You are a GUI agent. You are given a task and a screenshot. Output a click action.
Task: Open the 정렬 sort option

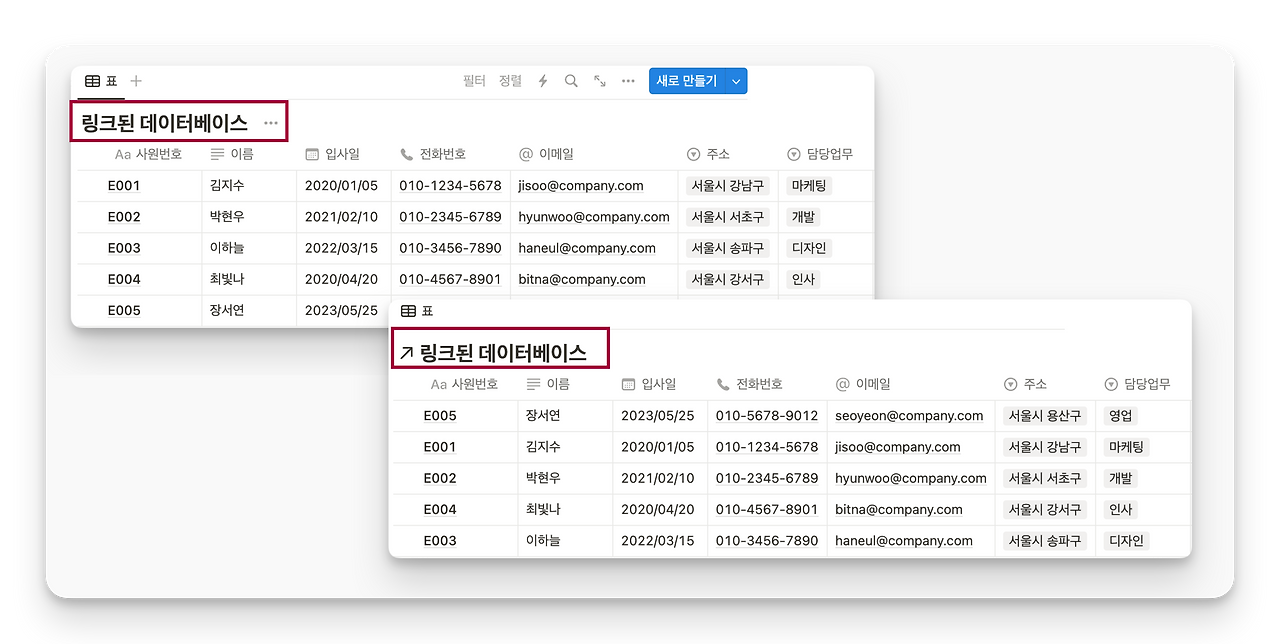click(510, 81)
